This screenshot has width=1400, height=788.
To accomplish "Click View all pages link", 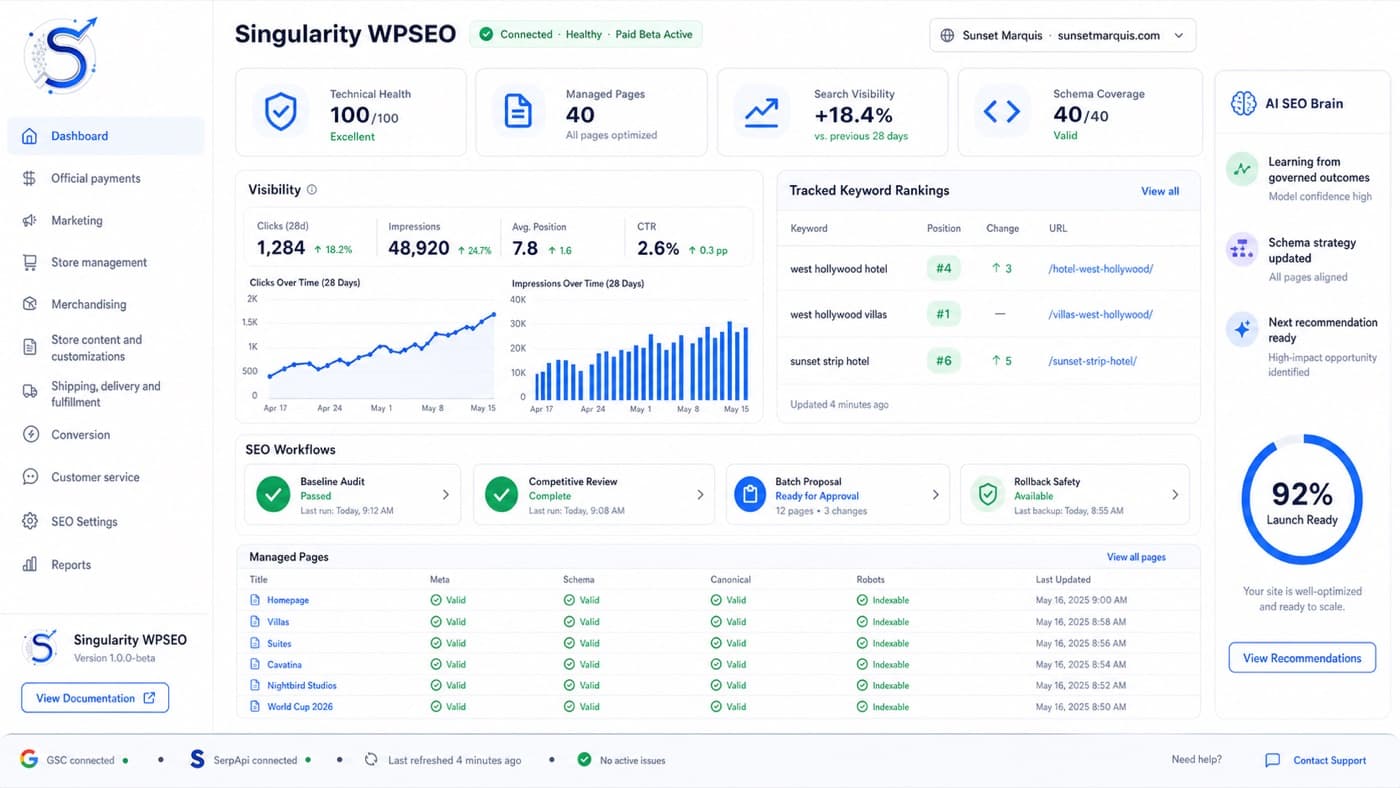I will point(1136,557).
